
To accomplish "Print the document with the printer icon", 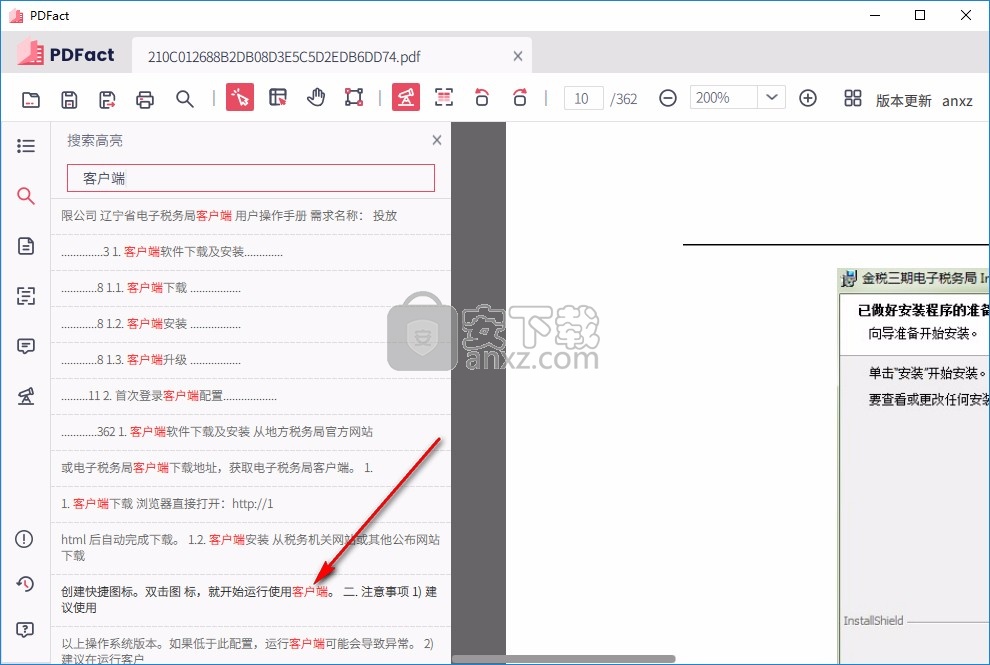I will coord(145,99).
